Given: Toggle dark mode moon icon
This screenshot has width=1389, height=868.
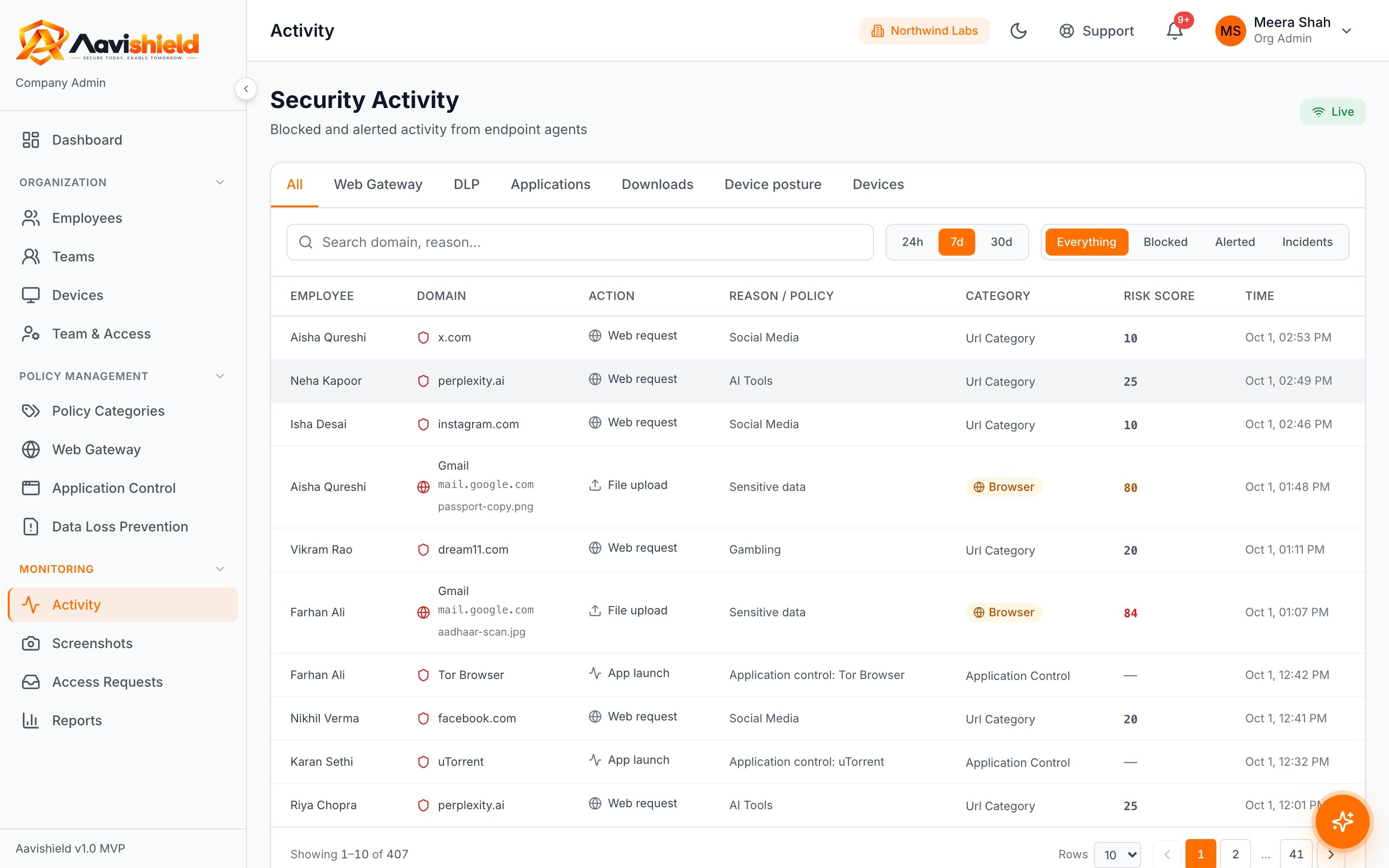Looking at the screenshot, I should 1018,31.
